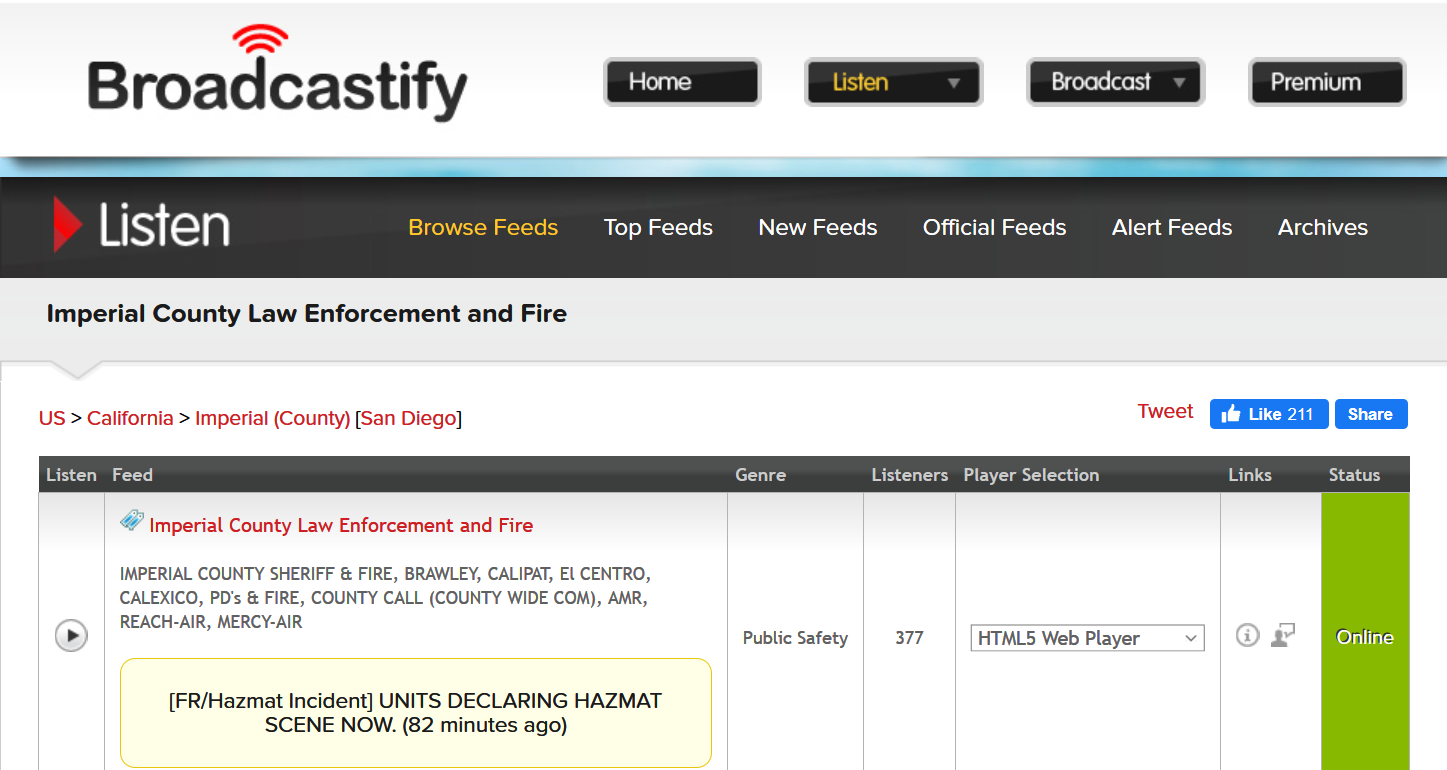
Task: Open the Hazmat Incident alert box
Action: 415,712
